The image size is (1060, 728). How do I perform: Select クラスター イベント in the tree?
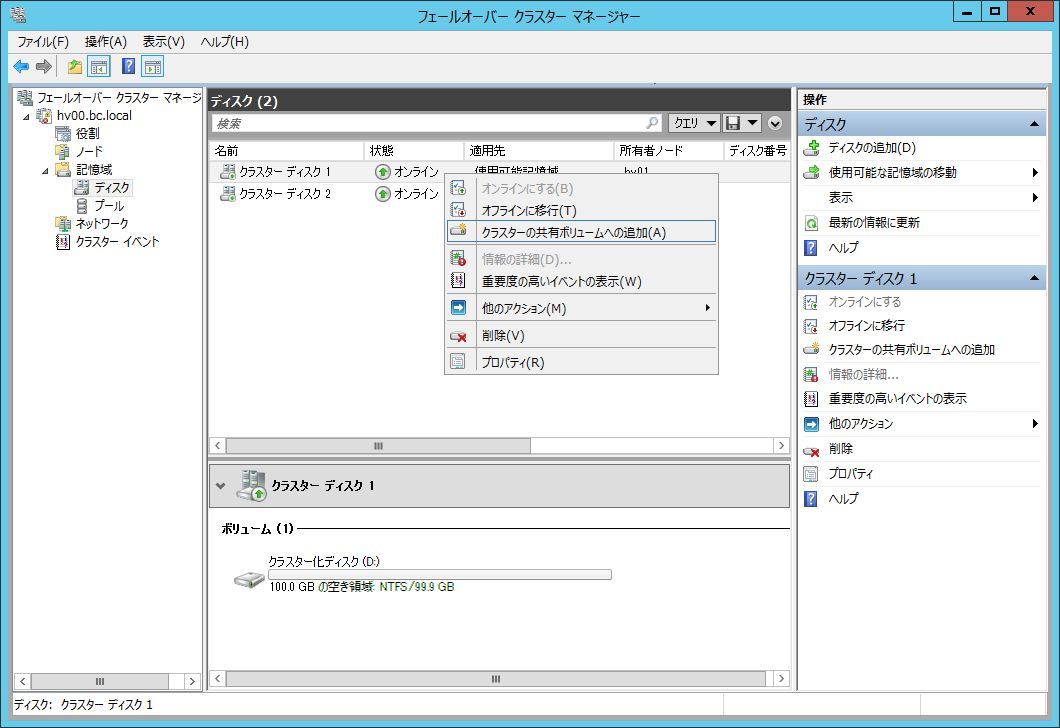click(117, 242)
